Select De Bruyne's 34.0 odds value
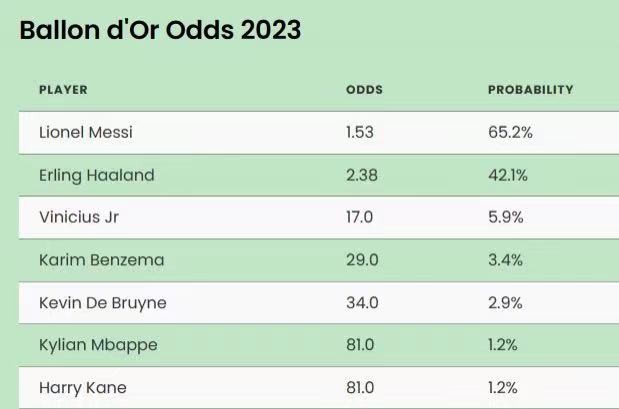619x409 pixels. (362, 303)
